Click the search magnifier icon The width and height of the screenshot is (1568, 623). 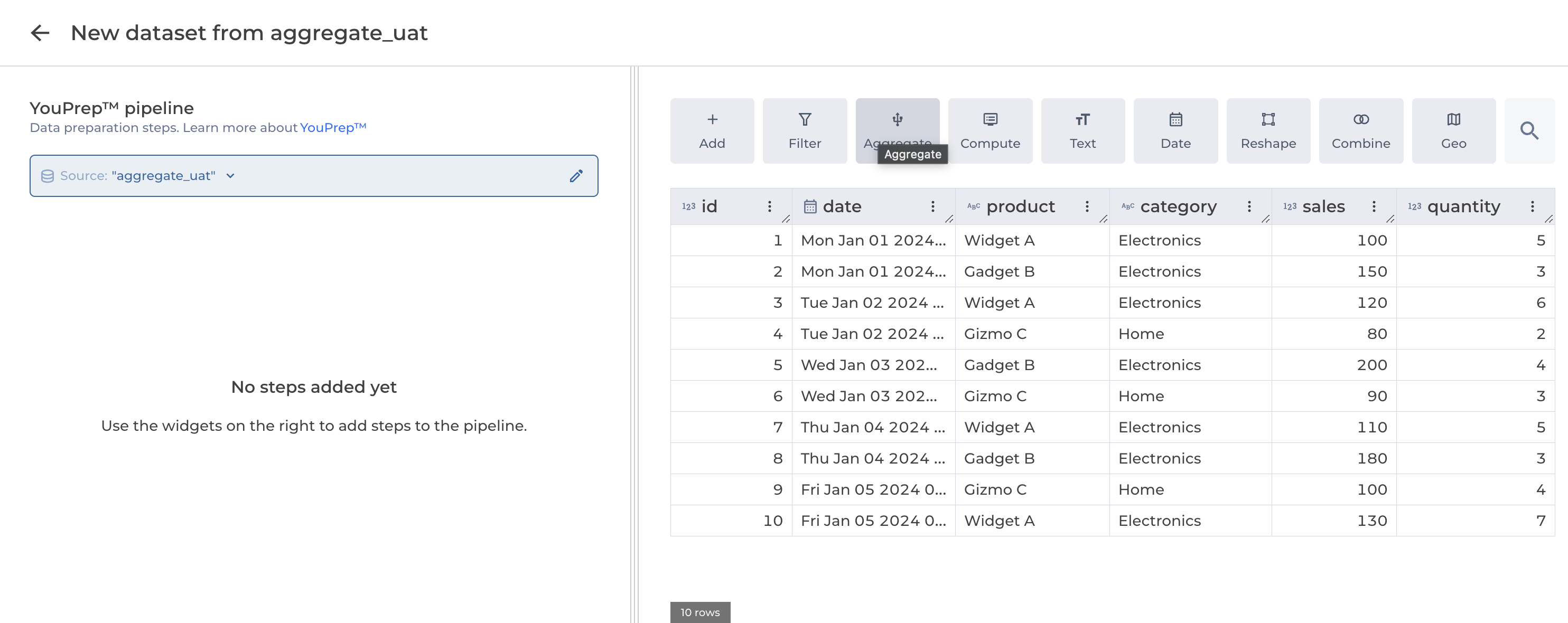(1528, 131)
